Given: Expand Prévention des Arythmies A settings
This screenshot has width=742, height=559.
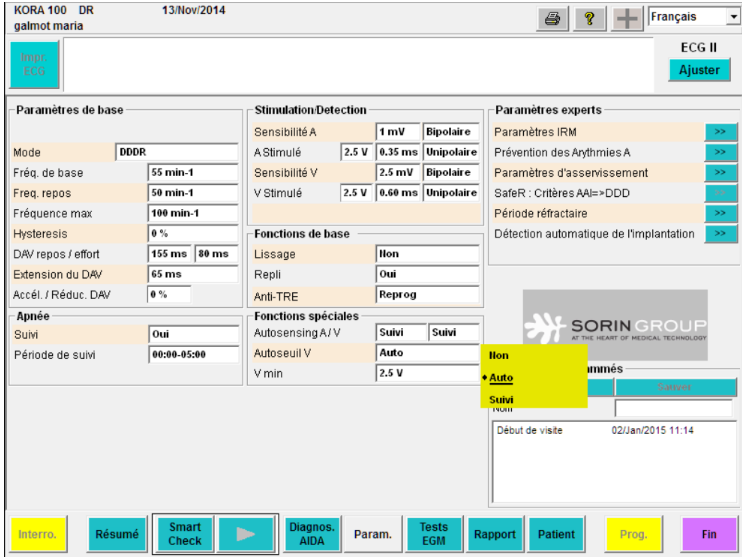Looking at the screenshot, I should (x=720, y=152).
